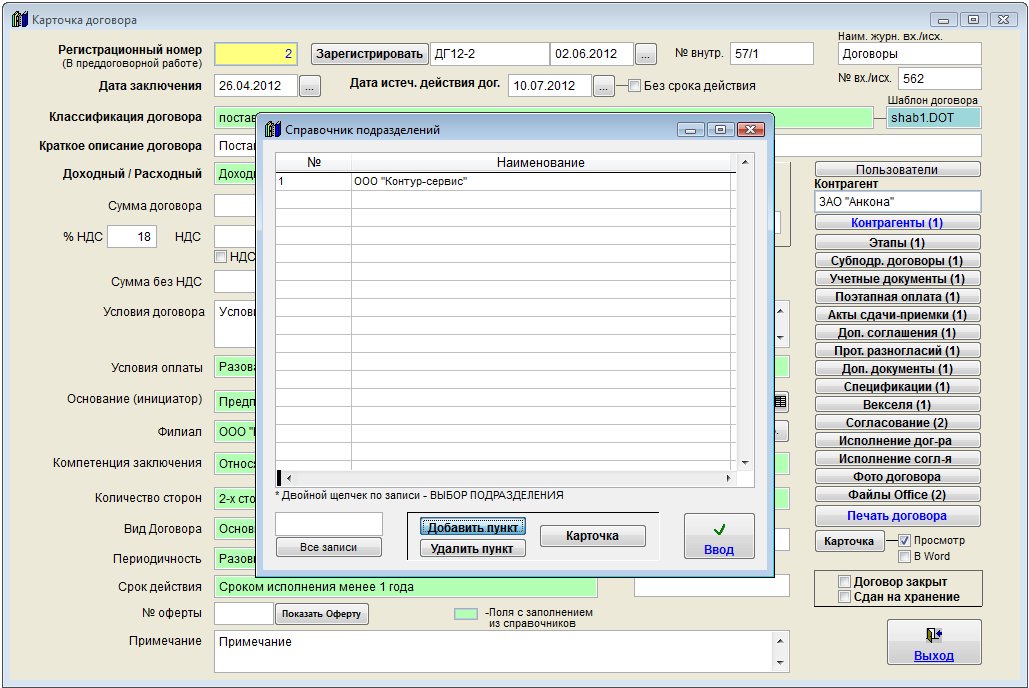Click the table icon beside Основание field
This screenshot has height=688, width=1029.
(780, 401)
